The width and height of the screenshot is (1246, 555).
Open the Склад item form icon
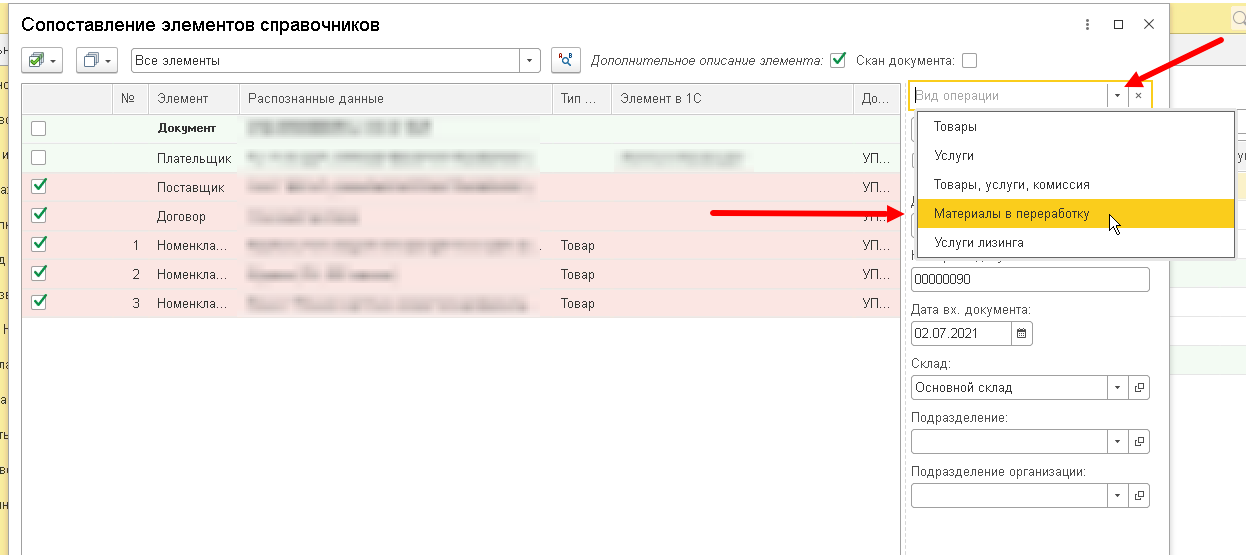1139,388
